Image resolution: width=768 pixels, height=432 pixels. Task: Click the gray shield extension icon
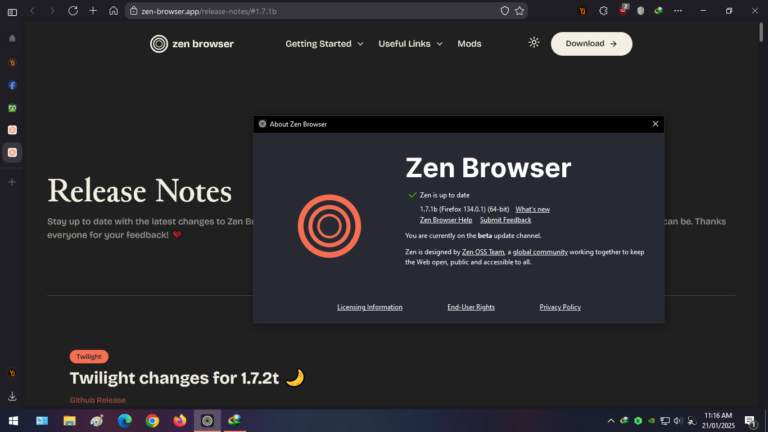pos(641,11)
